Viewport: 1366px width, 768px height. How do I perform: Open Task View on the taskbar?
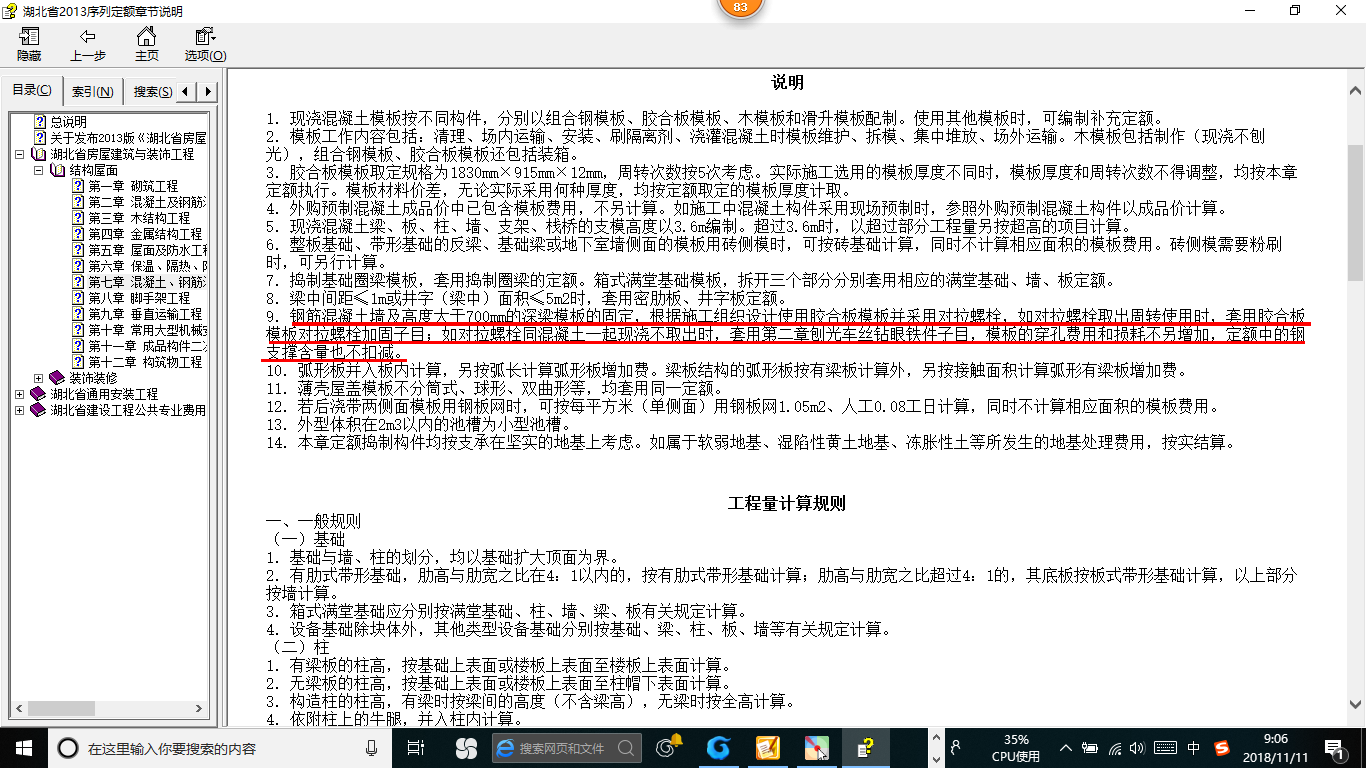[416, 747]
